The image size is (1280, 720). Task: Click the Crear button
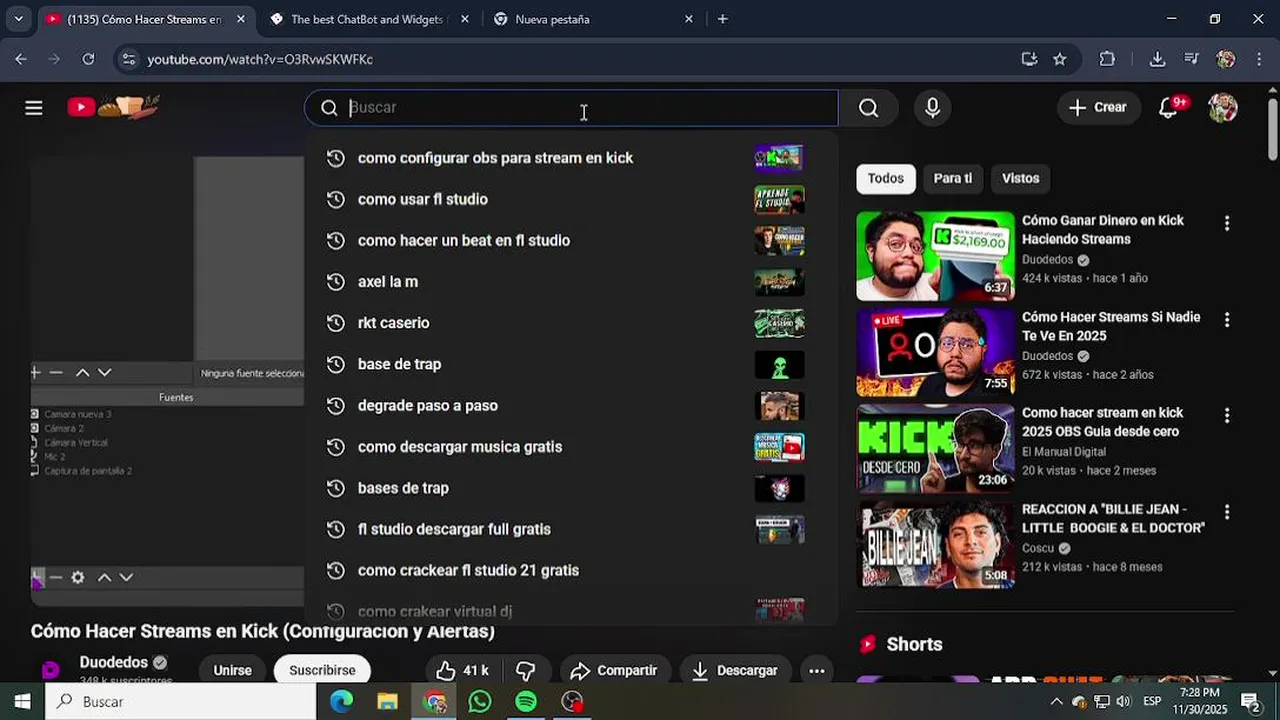[1098, 108]
